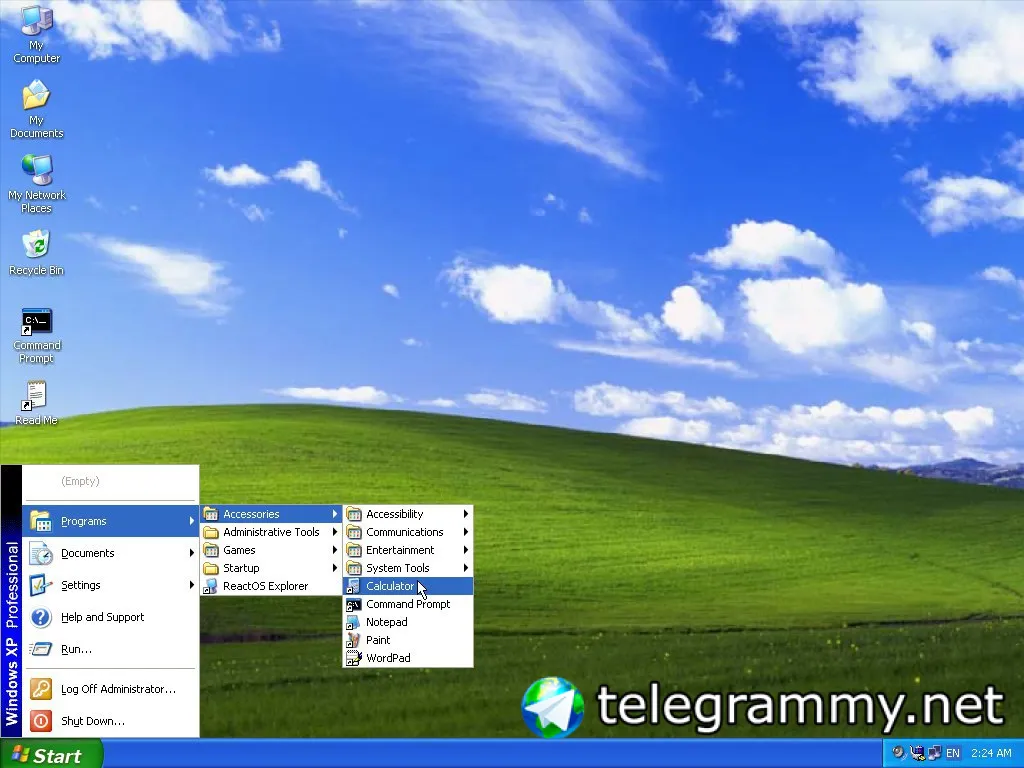Click the Paint icon in Accessories menu
Screen dimensions: 1024x768
[x=353, y=640]
